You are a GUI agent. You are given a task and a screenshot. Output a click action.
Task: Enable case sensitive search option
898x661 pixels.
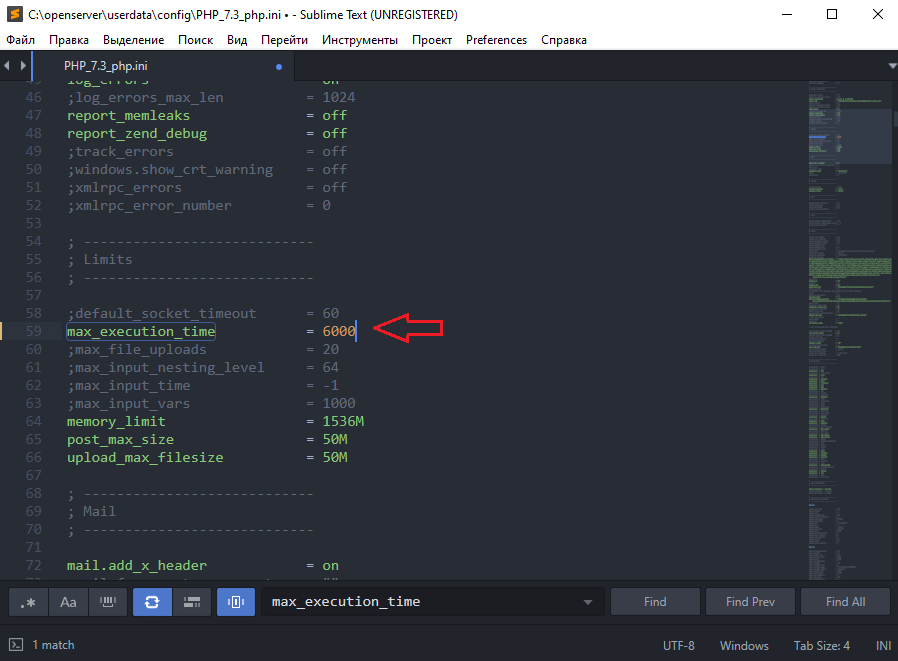coord(68,602)
